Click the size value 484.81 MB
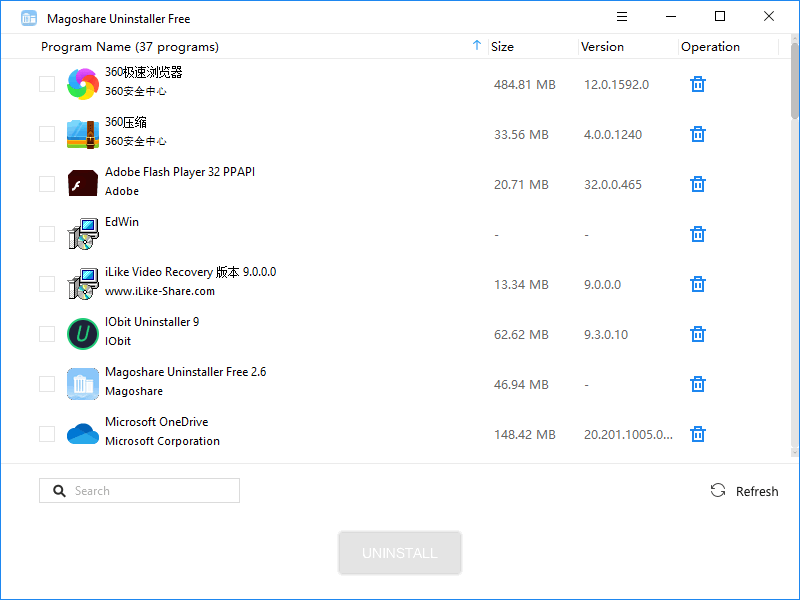 pyautogui.click(x=524, y=85)
